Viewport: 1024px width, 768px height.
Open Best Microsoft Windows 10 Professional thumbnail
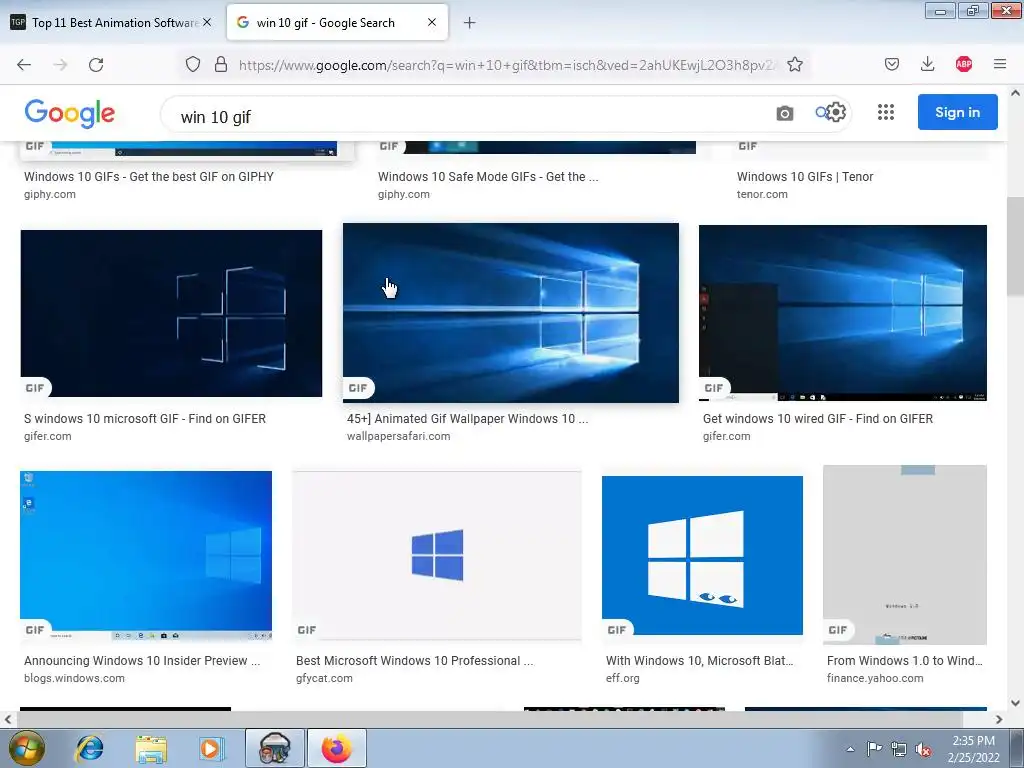436,556
